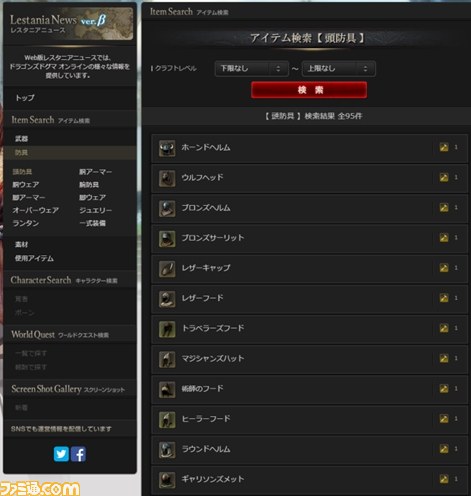
Task: Click the craft icon beside ブロンズヘルム
Action: click(x=444, y=208)
